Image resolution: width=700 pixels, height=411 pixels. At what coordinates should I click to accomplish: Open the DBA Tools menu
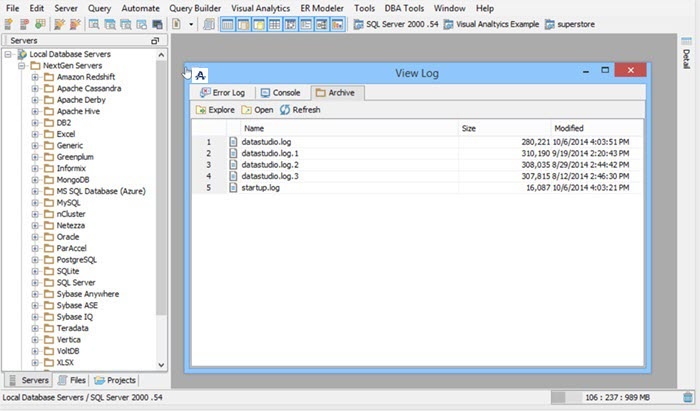coord(404,8)
